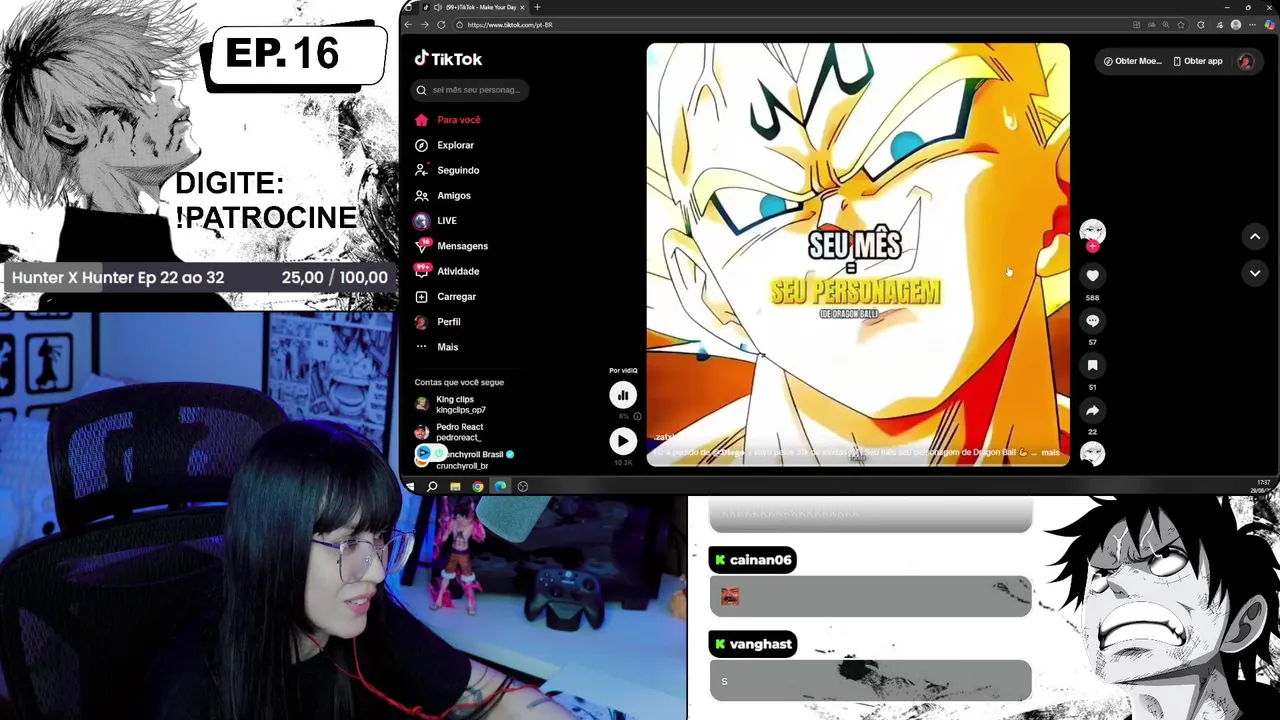Select the TikTok - Make Your Day tab
This screenshot has width=1280, height=720.
(473, 7)
